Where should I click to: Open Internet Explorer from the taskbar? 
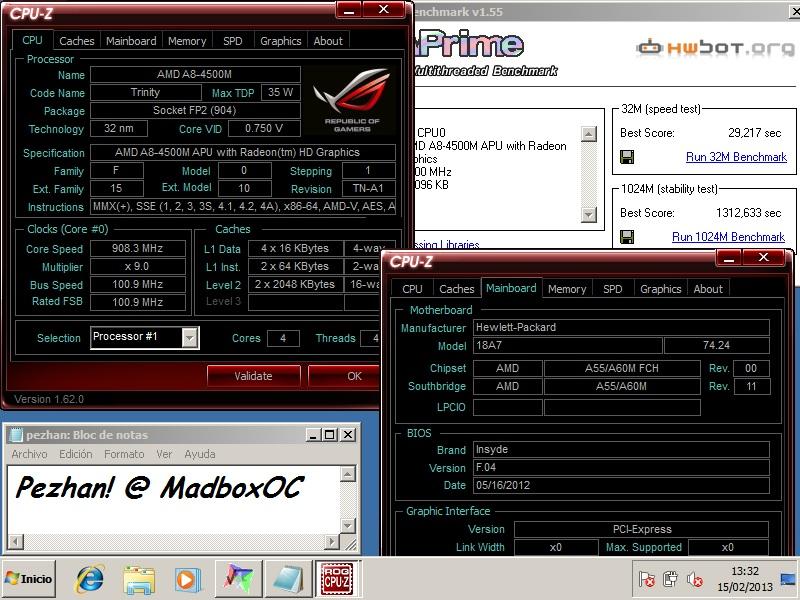point(89,579)
